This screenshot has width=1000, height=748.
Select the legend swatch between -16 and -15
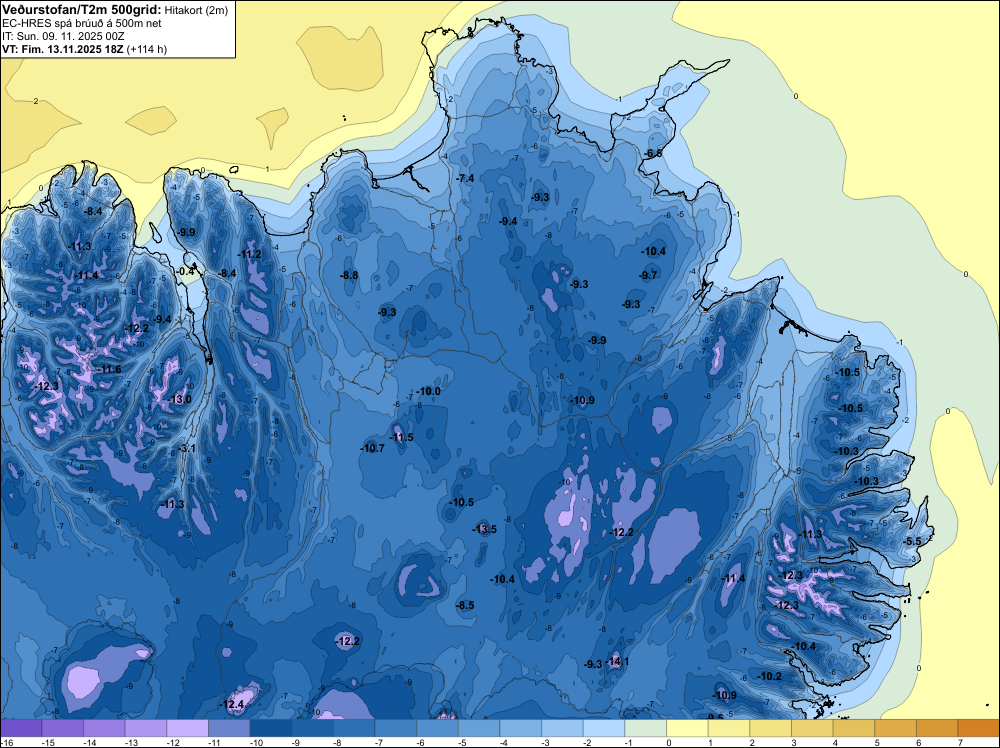21,728
